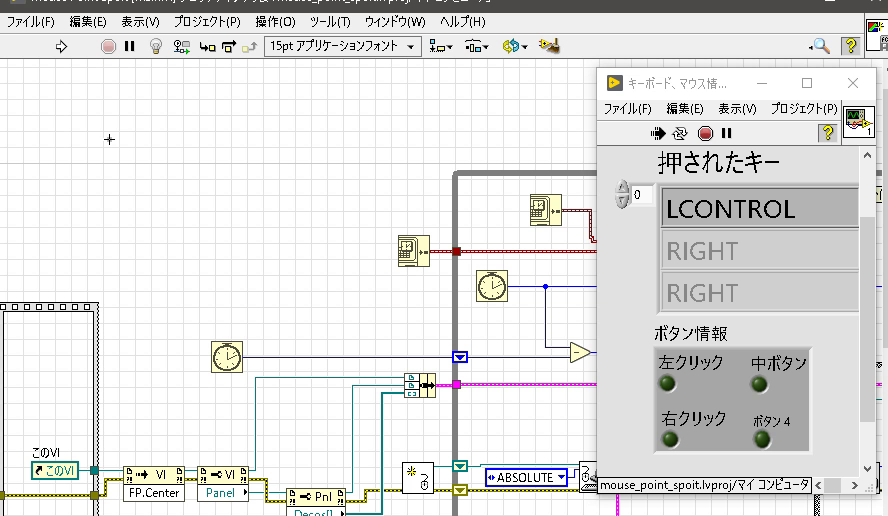Screen dimensions: 888x516
Task: Pause execution in the block diagram toolbar
Action: click(x=130, y=46)
